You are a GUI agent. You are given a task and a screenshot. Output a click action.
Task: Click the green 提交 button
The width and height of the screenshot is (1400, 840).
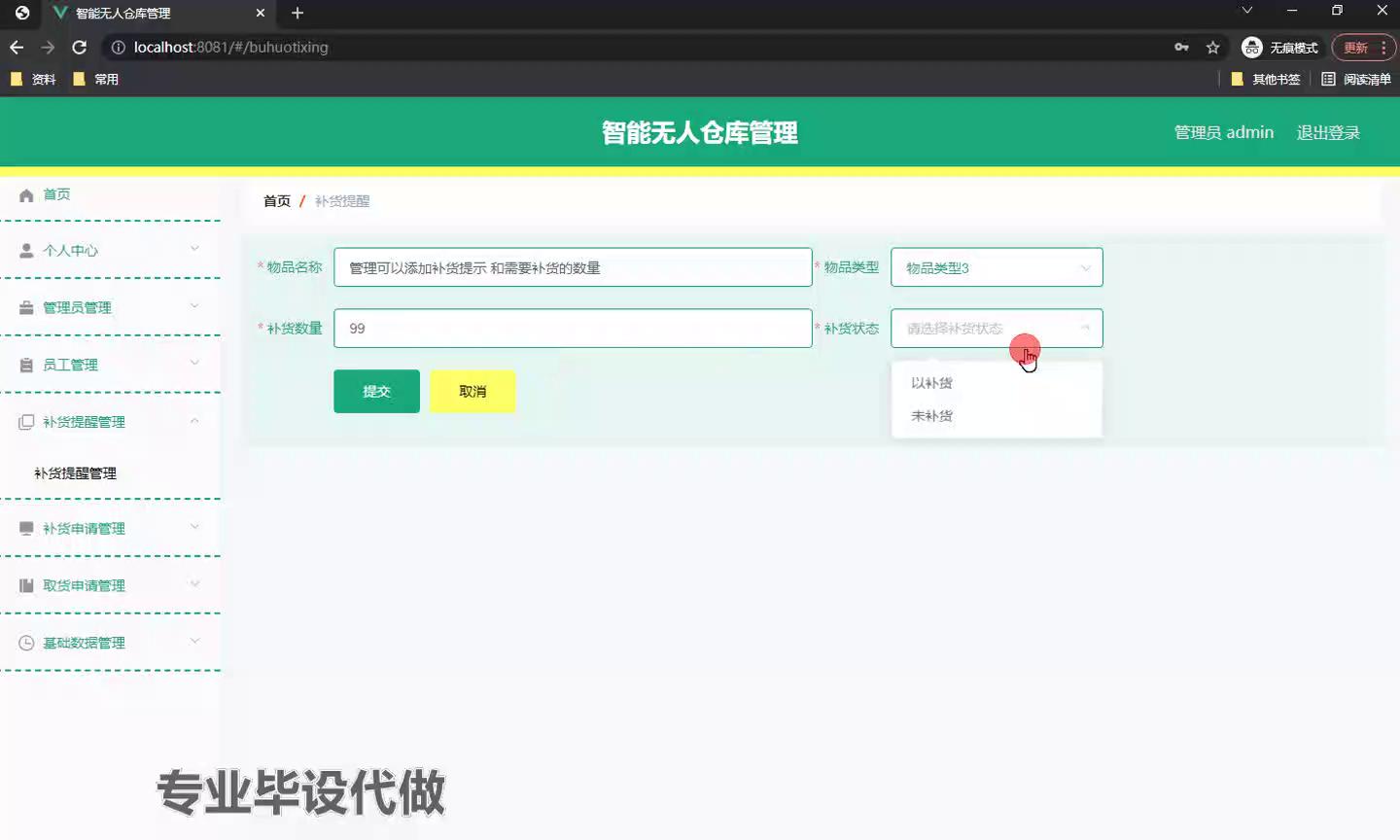[376, 392]
